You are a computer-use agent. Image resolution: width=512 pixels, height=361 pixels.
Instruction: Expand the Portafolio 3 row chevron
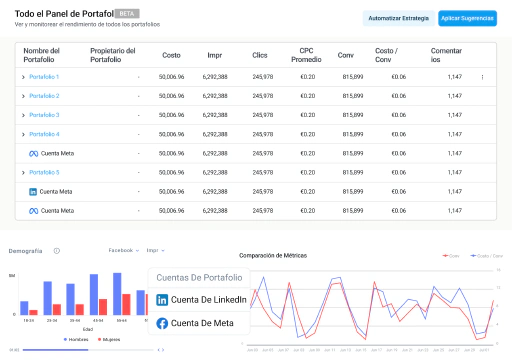23,115
